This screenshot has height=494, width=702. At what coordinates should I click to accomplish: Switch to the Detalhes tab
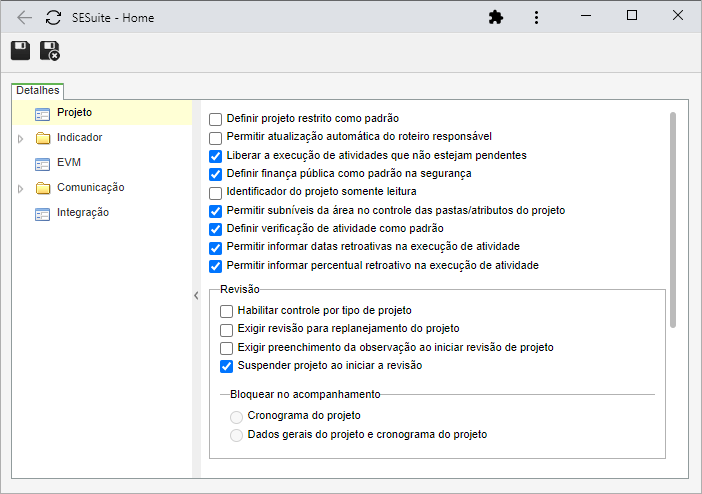38,90
